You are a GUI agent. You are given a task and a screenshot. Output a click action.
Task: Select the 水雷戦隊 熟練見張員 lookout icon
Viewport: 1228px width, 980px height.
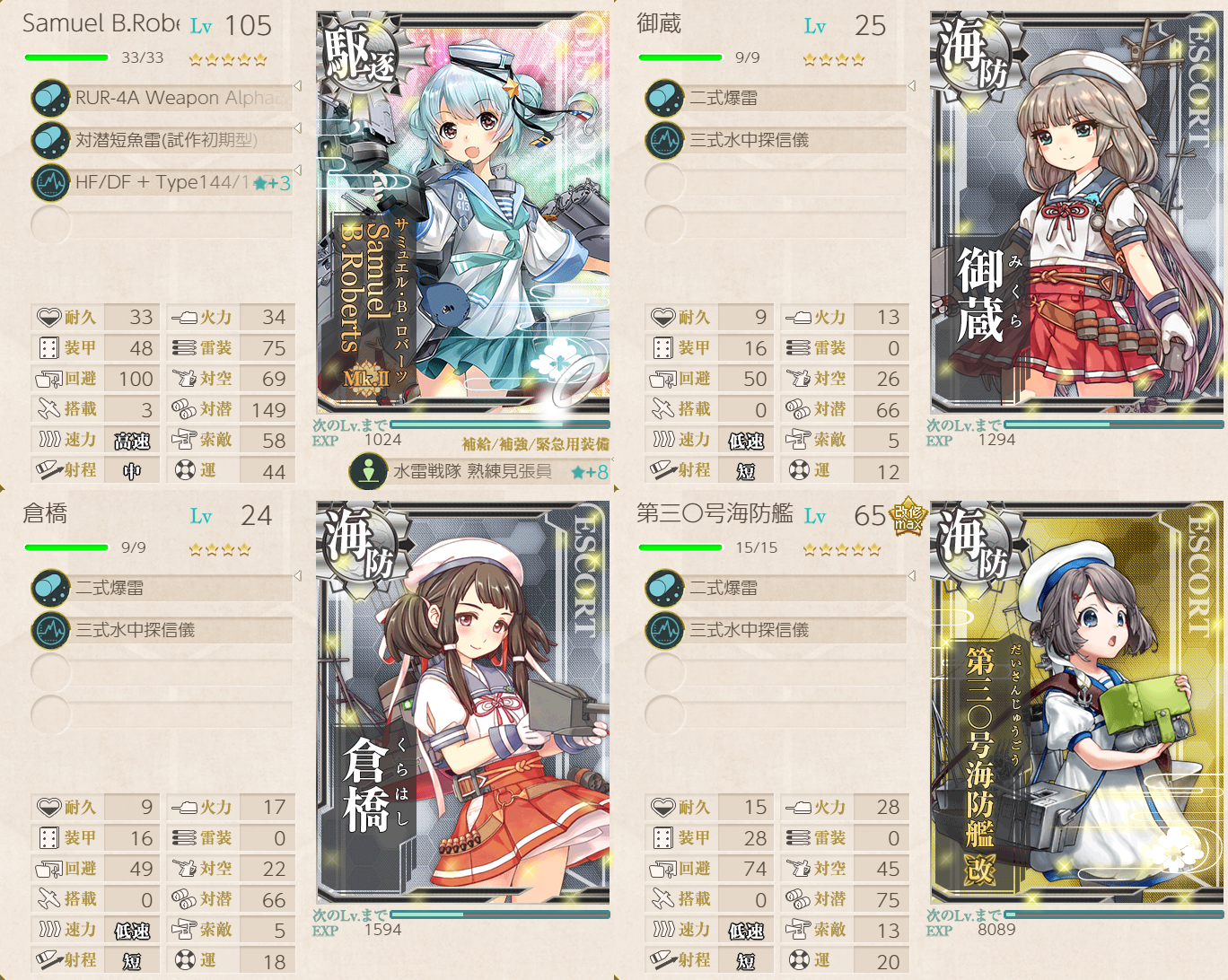367,471
